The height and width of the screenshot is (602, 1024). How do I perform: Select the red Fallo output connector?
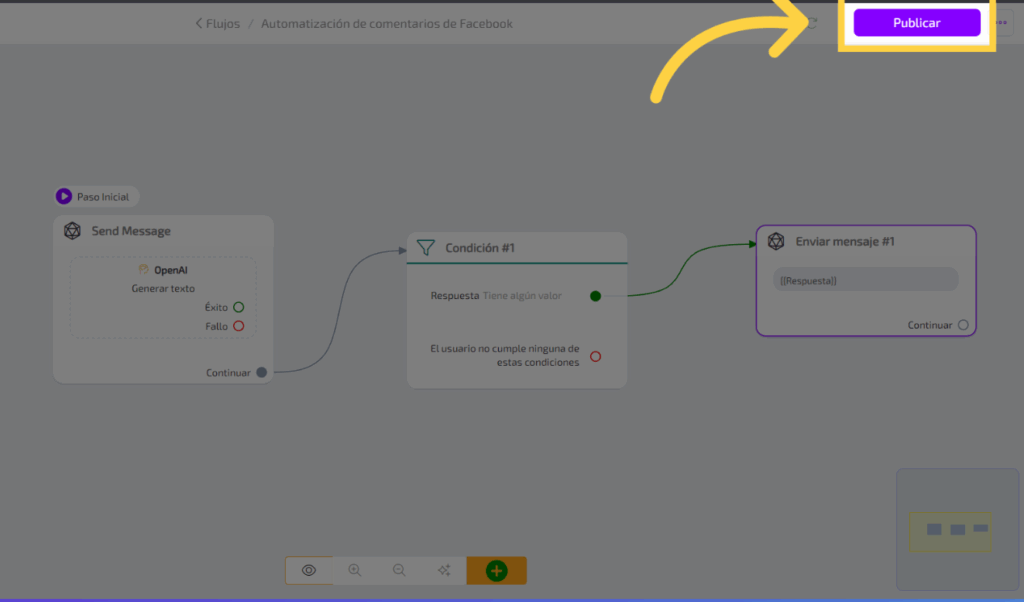coord(238,326)
